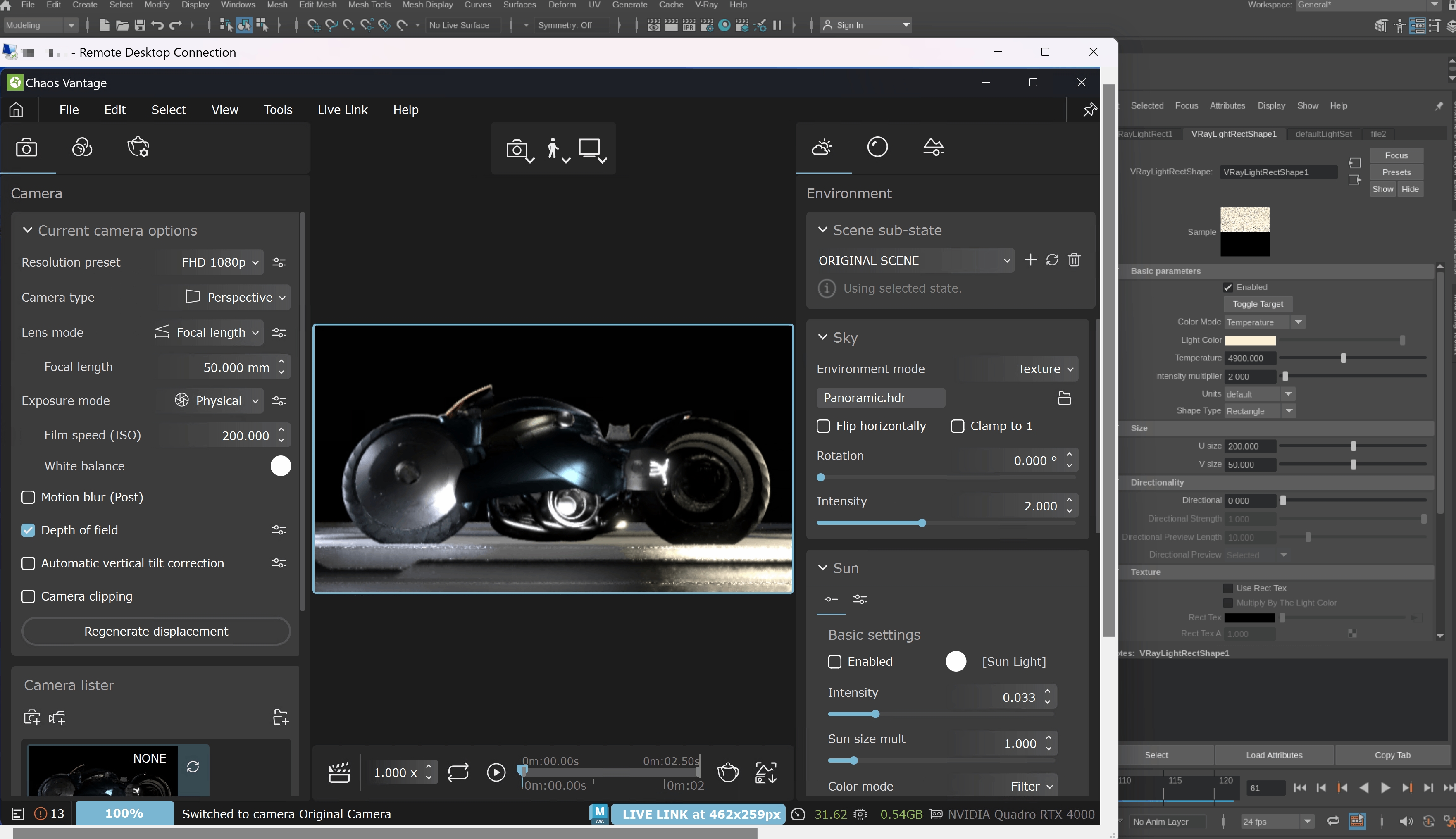Open the Environment tab sun icon
The height and width of the screenshot is (839, 1456).
tap(822, 148)
